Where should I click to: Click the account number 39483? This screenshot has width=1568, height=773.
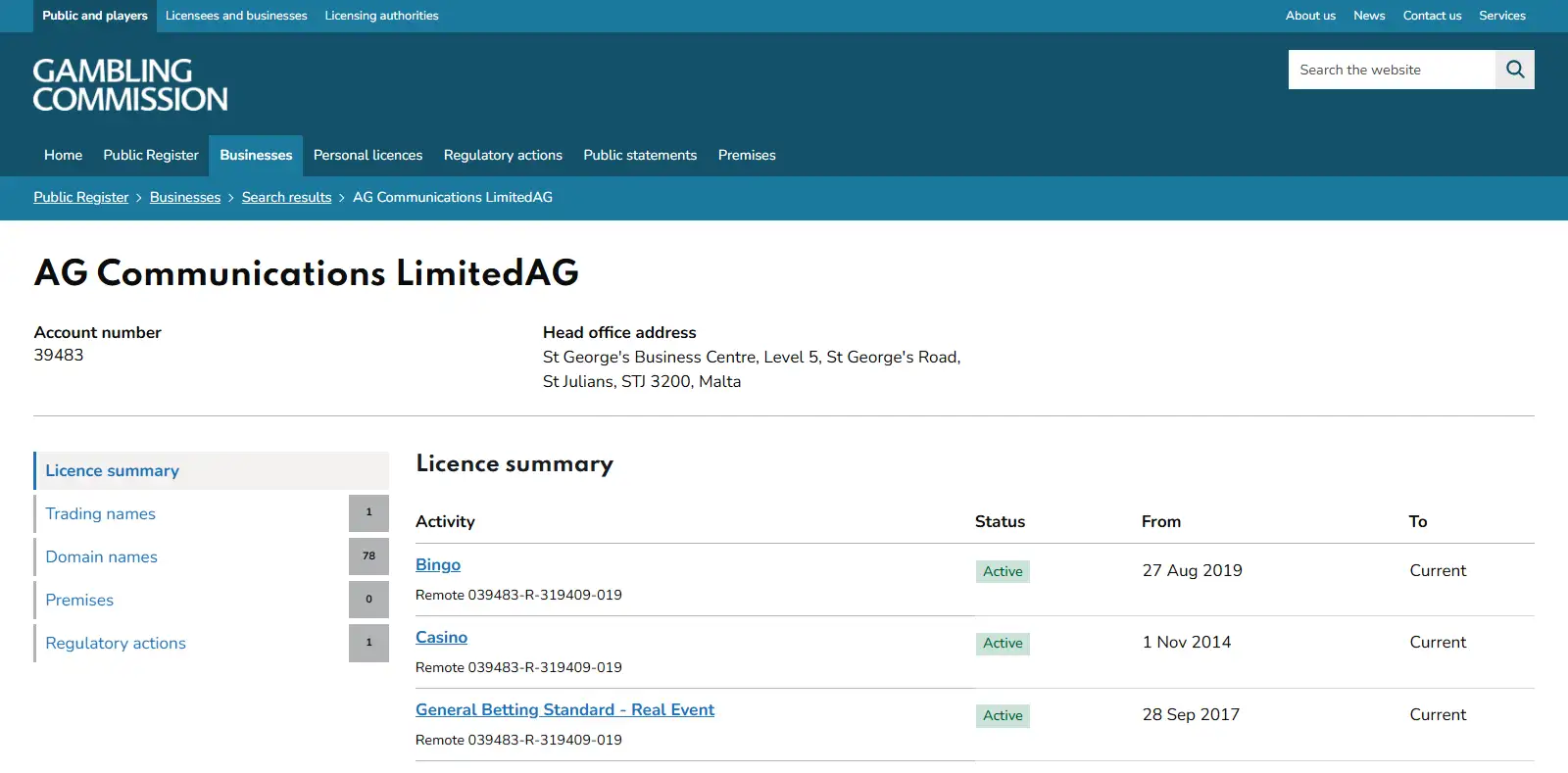pyautogui.click(x=59, y=355)
